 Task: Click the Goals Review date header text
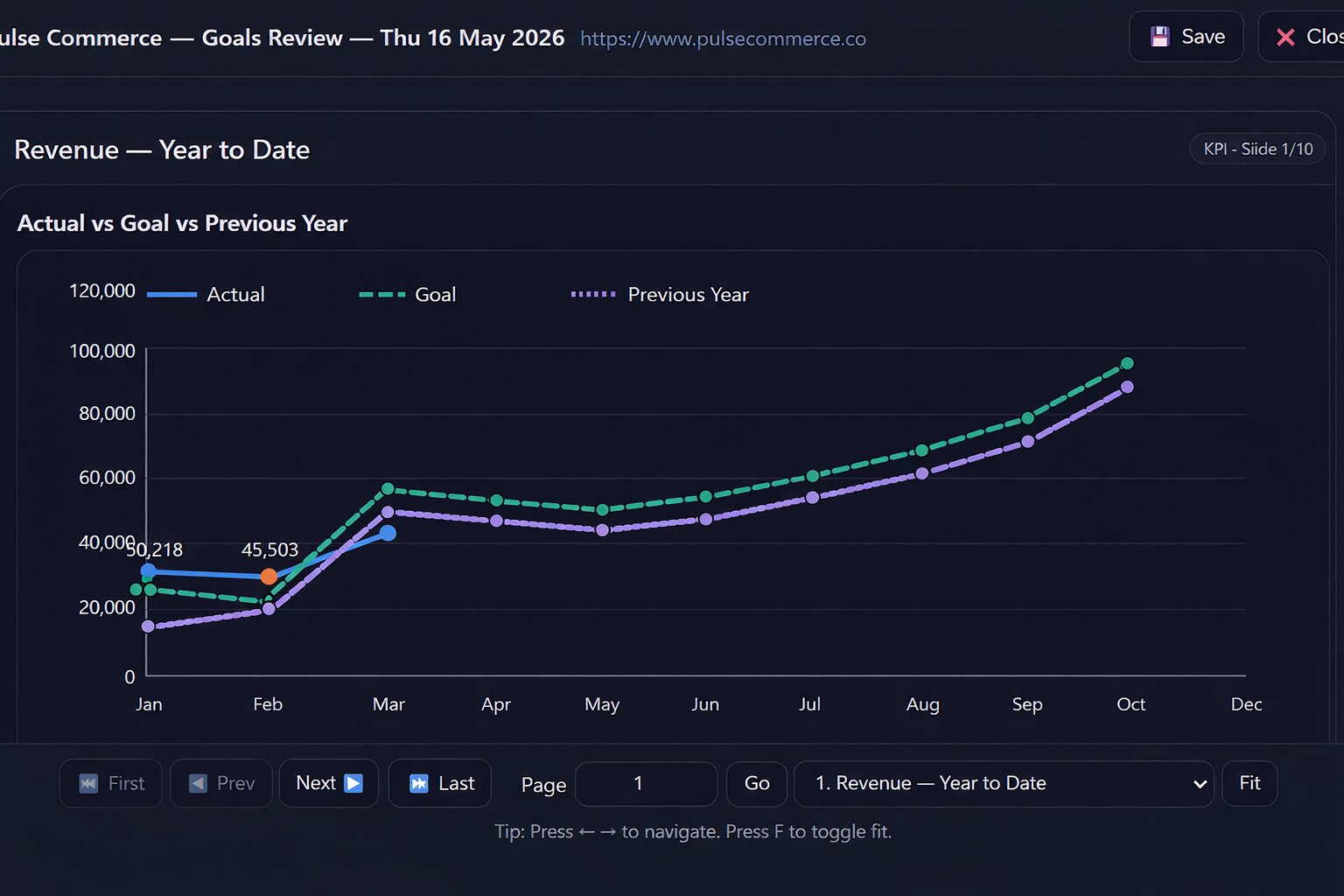click(383, 38)
